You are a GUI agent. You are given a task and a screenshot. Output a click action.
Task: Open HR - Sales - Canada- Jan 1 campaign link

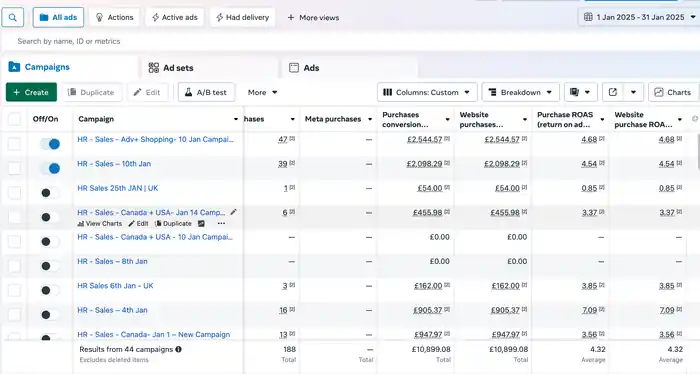154,334
